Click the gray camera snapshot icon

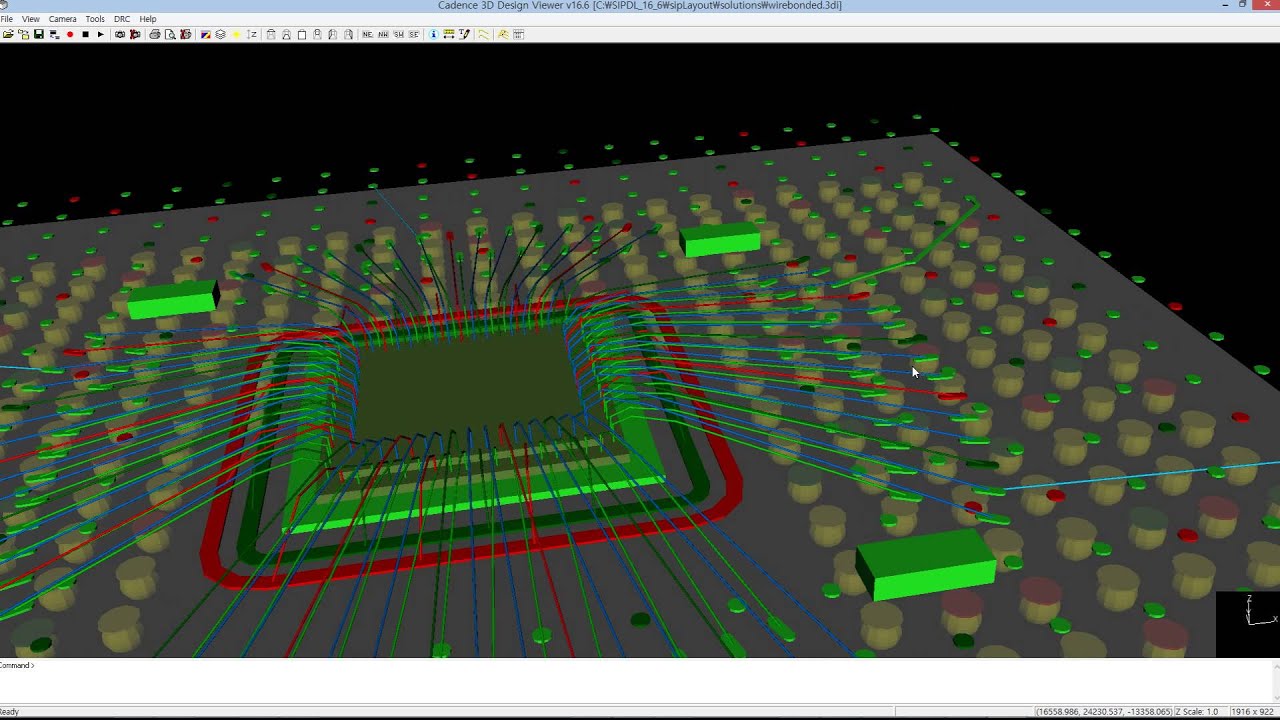tap(120, 34)
